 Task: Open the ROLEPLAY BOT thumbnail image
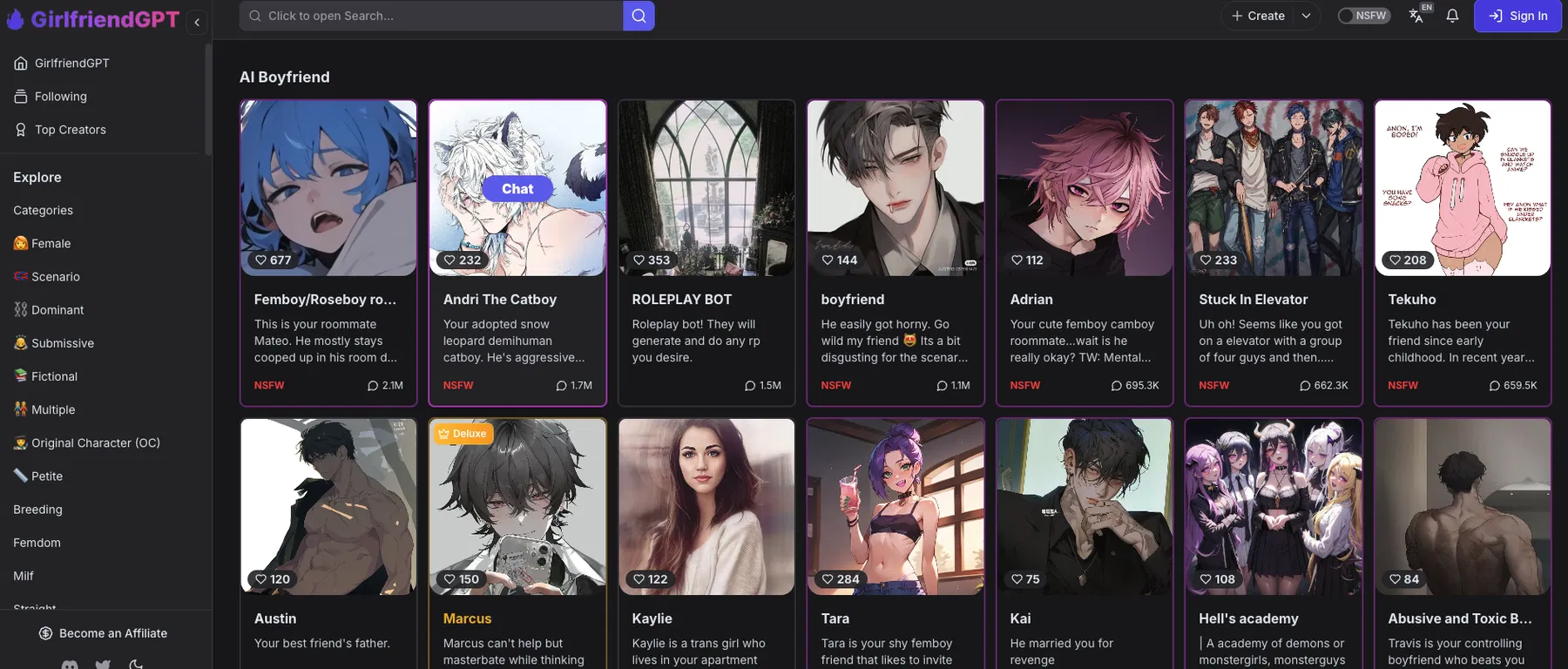coord(706,188)
